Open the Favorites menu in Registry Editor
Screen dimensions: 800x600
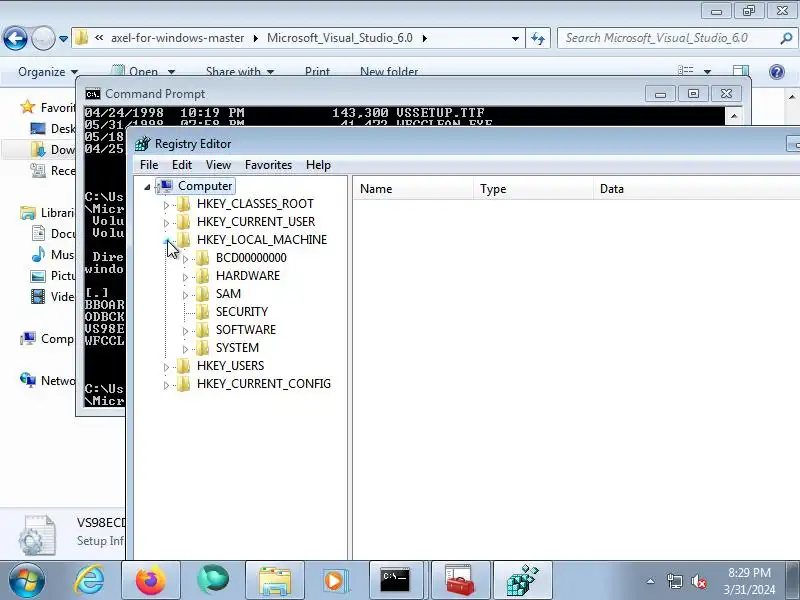coord(268,165)
